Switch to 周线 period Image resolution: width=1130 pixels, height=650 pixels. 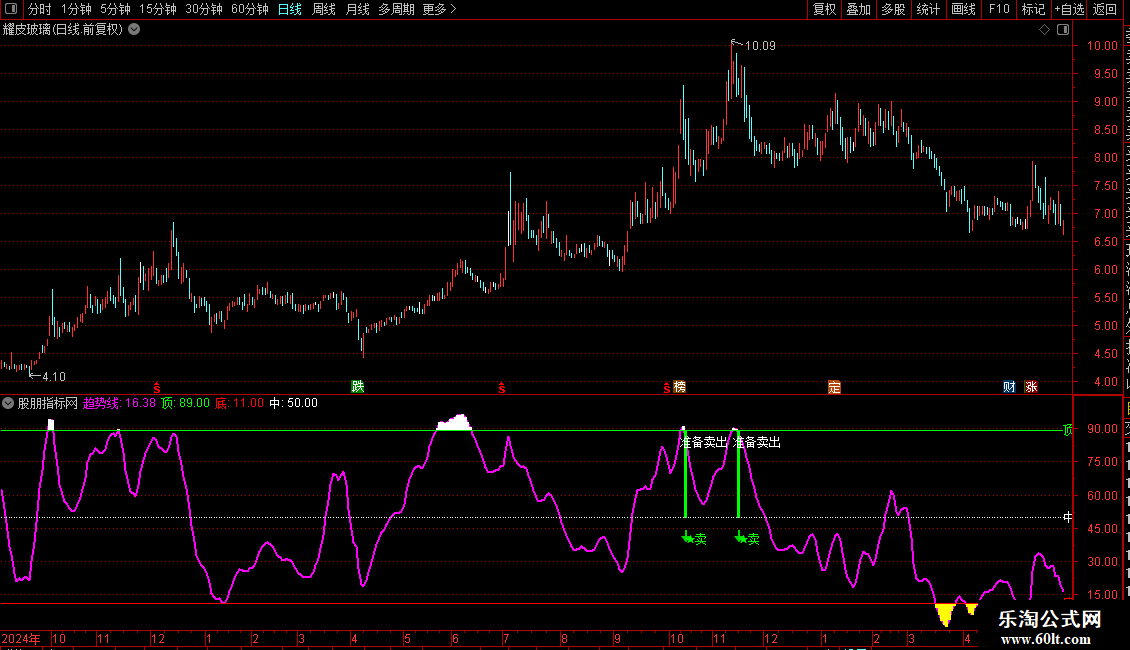tap(324, 9)
